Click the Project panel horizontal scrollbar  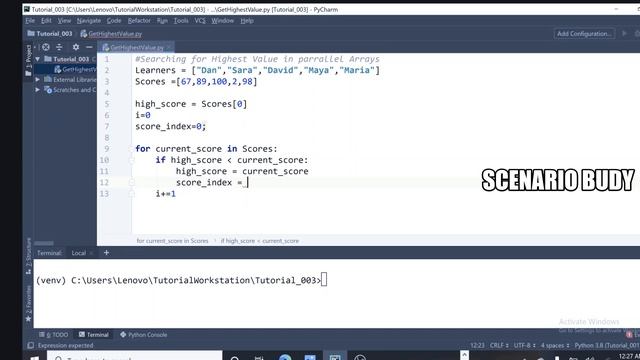[44, 243]
